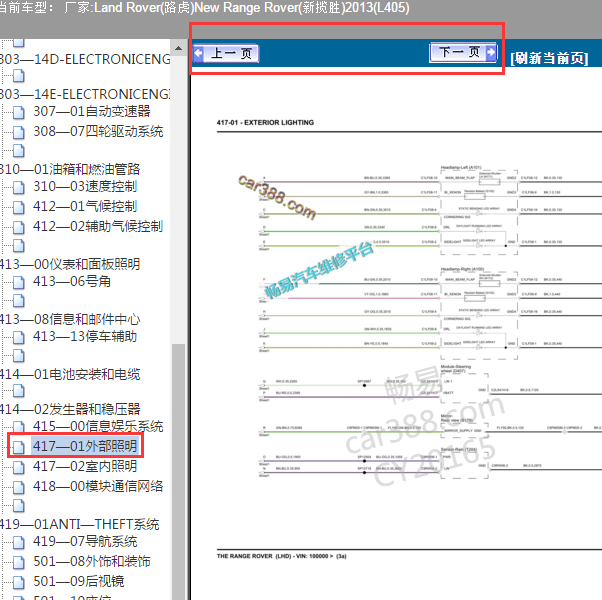This screenshot has height=600, width=602.
Task: Open 310—03速度控制 tree entry
Action: coord(85,186)
